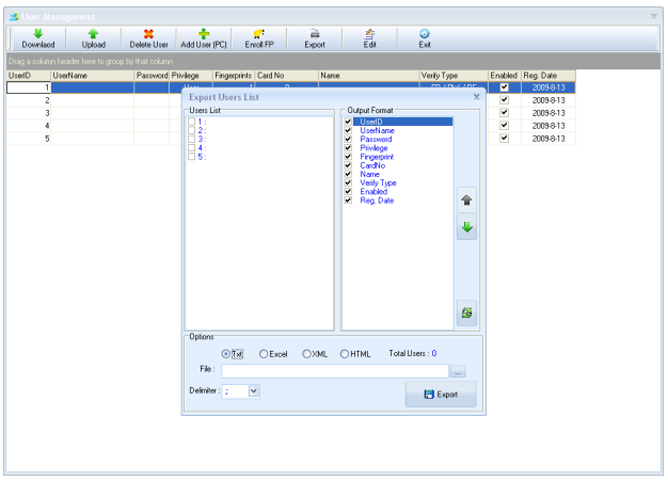
Task: Sort by Card No column header
Action: click(x=287, y=75)
